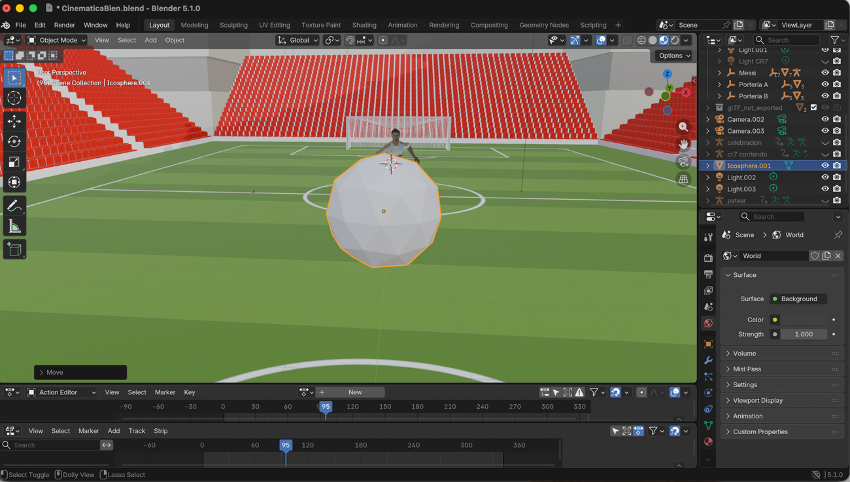Choose the Move tool in toolbar
The height and width of the screenshot is (482, 850).
(x=15, y=121)
